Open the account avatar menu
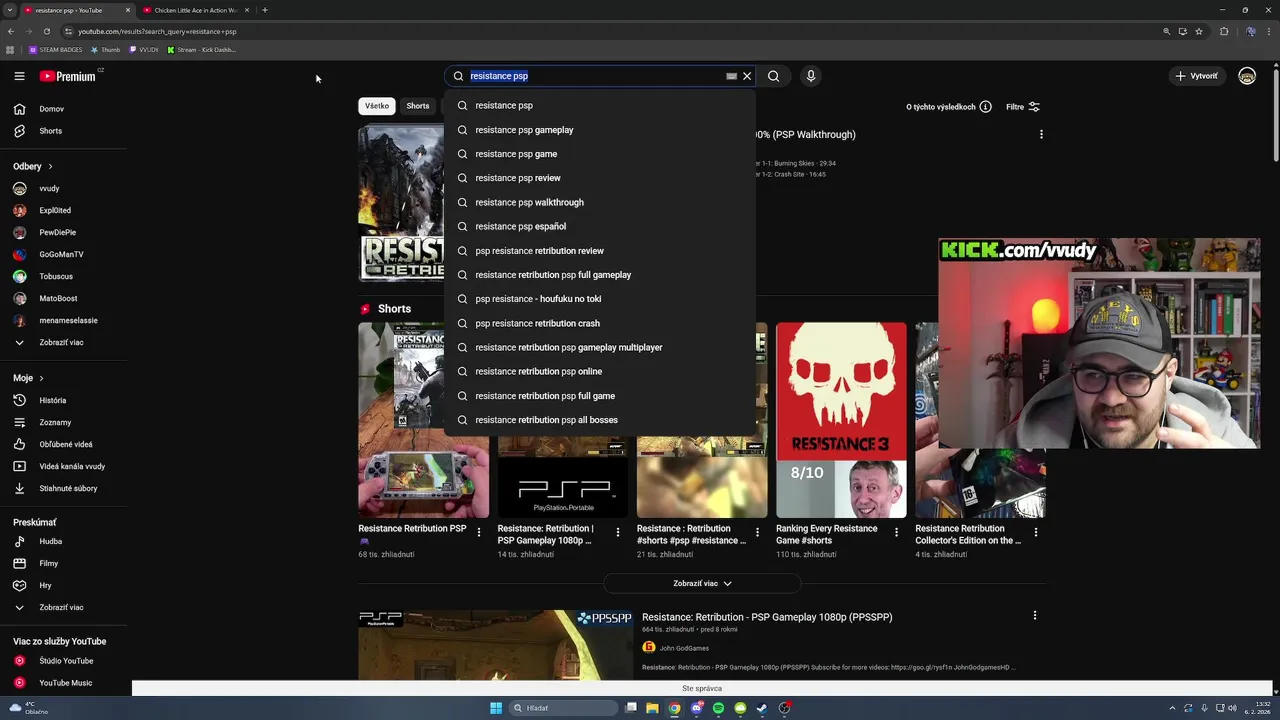Screen dimensions: 1280x720 (1247, 76)
